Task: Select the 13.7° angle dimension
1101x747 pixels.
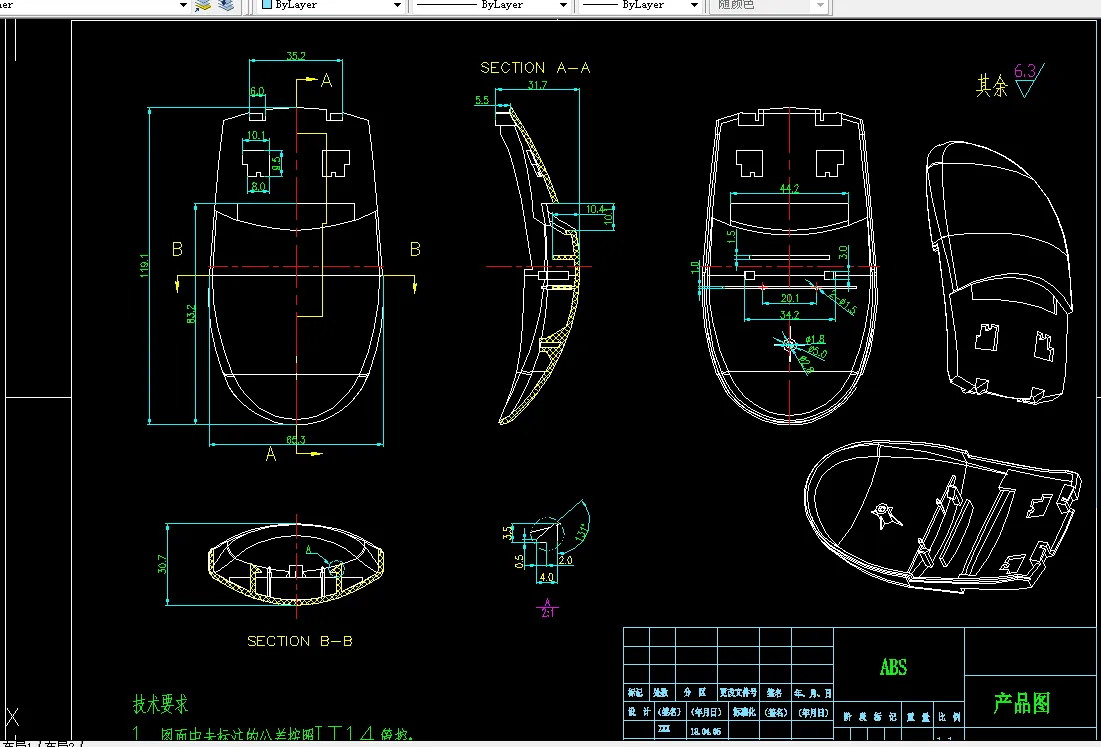Action: click(x=581, y=532)
